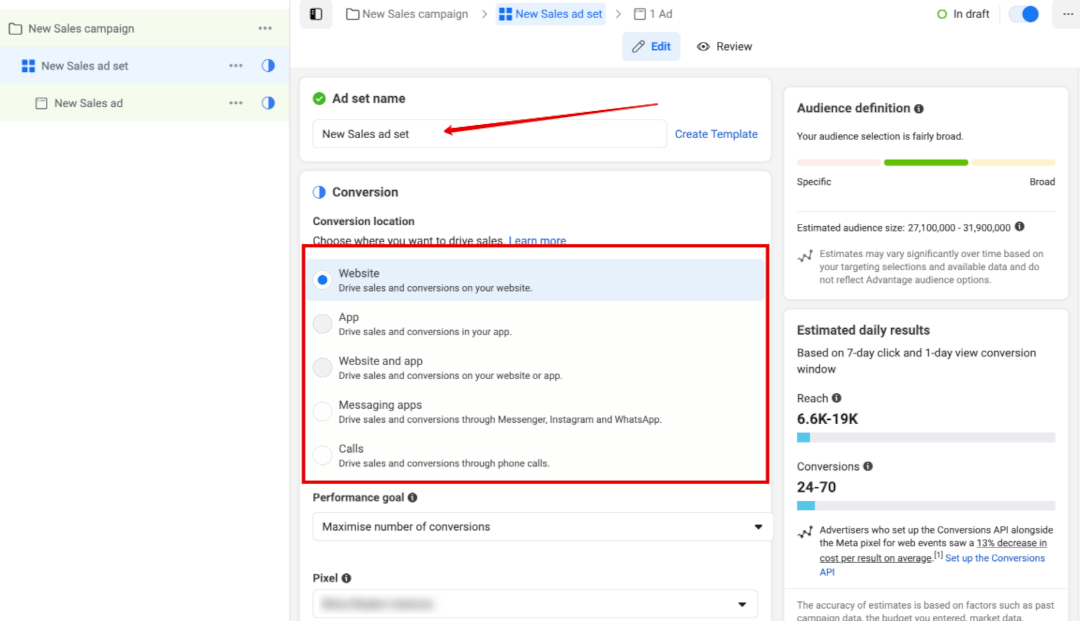Click the Estimated audience size info icon
The image size is (1080, 621).
pyautogui.click(x=1019, y=227)
